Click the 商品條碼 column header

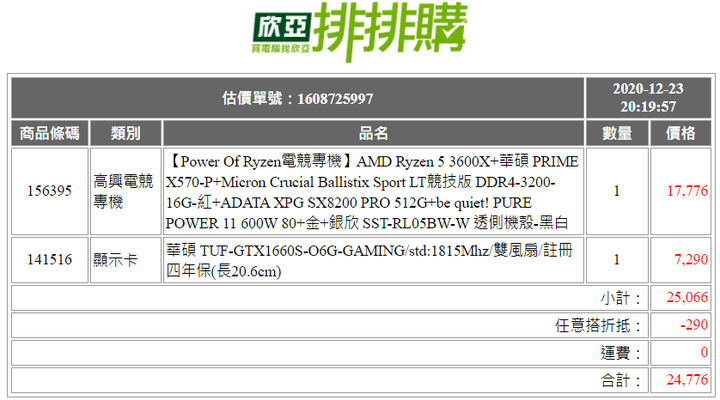pos(50,134)
